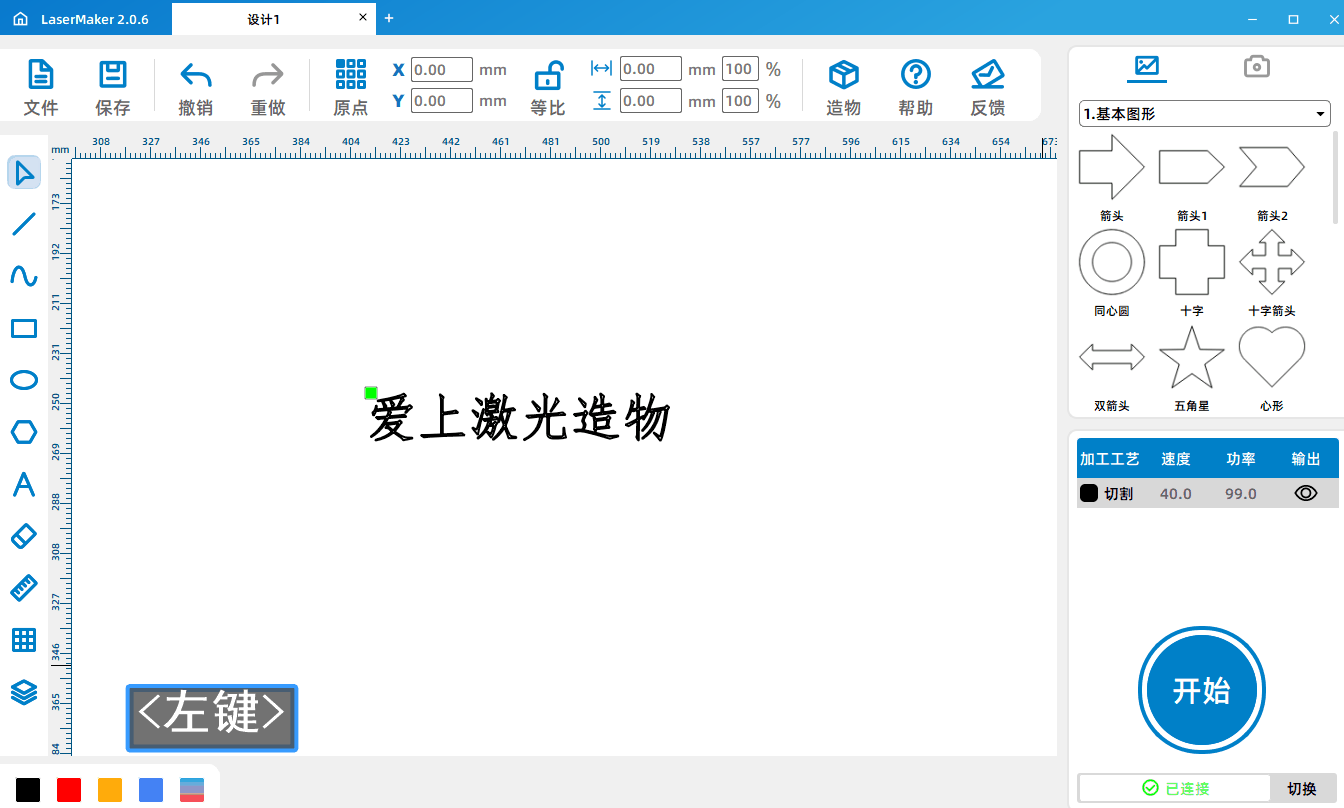The width and height of the screenshot is (1344, 808).
Task: Select the ellipse tool
Action: (x=24, y=380)
